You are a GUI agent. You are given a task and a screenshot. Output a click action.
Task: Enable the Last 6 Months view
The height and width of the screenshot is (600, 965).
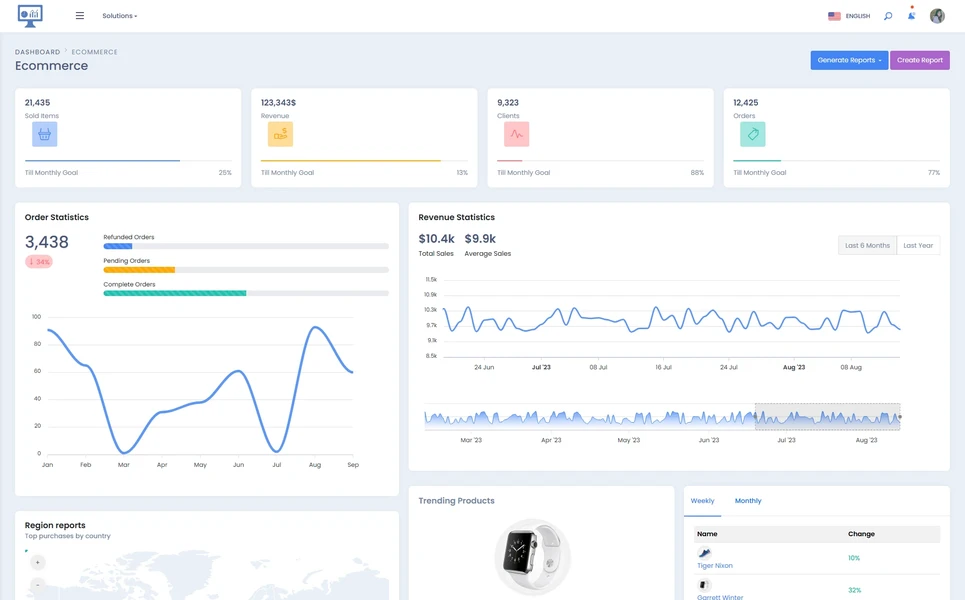coord(866,245)
